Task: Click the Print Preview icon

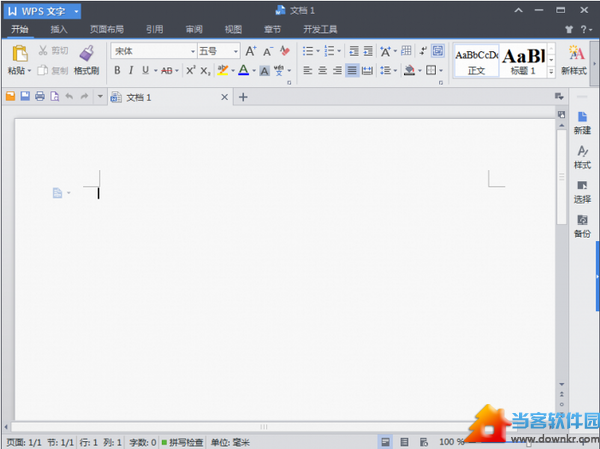Action: click(55, 96)
